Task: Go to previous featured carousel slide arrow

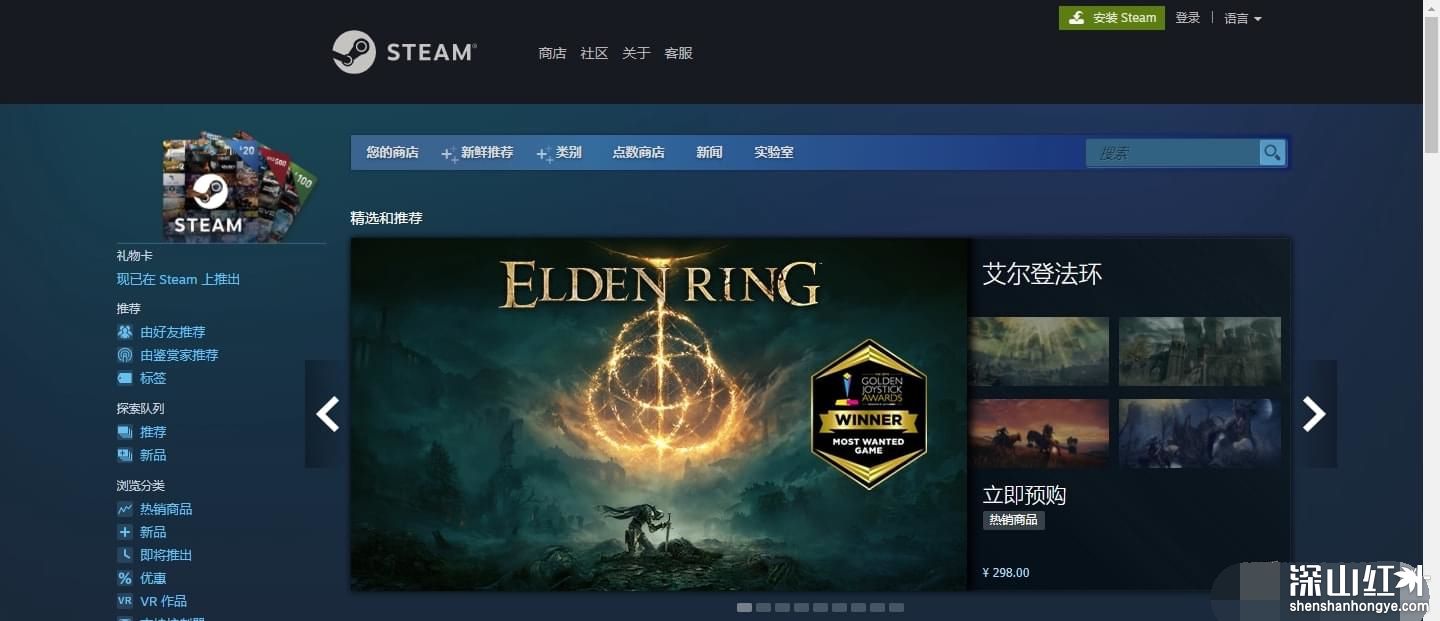Action: [328, 414]
